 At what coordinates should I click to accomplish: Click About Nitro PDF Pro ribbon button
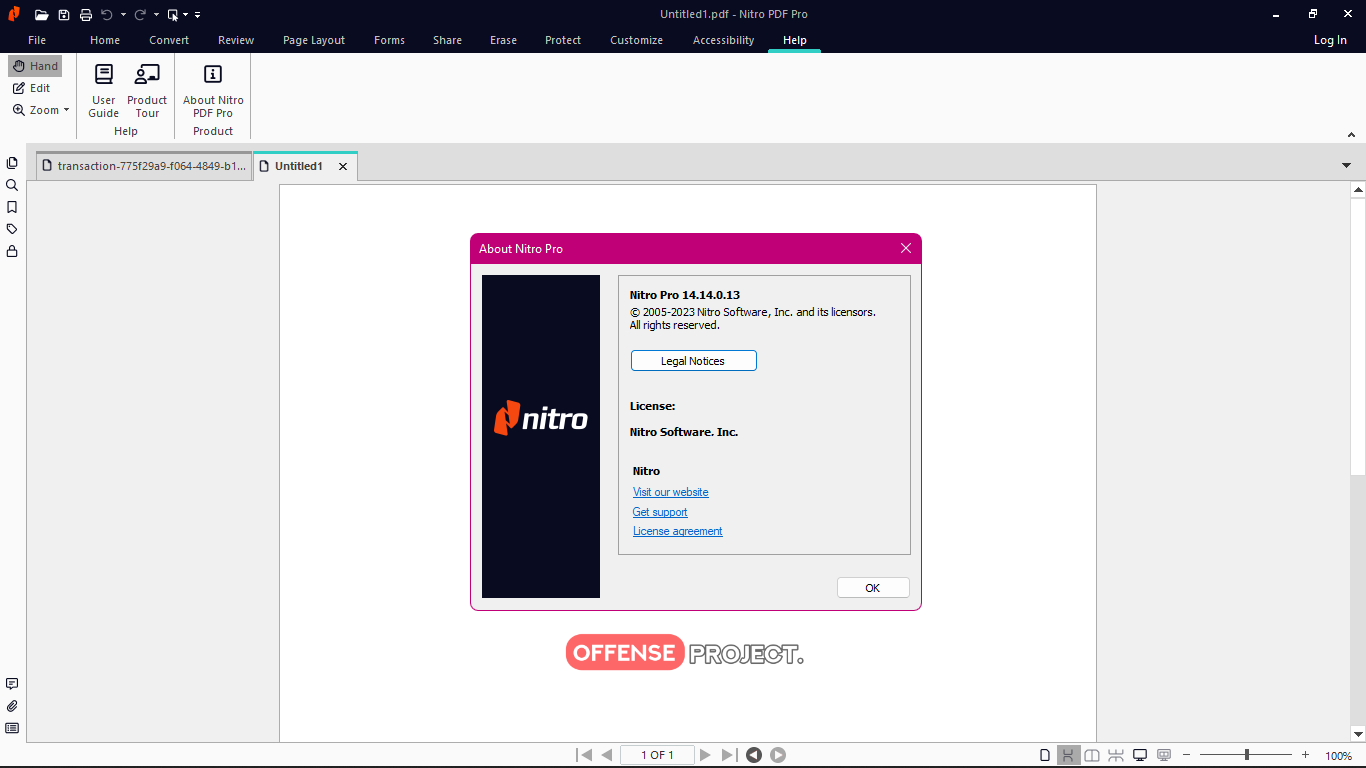click(213, 90)
